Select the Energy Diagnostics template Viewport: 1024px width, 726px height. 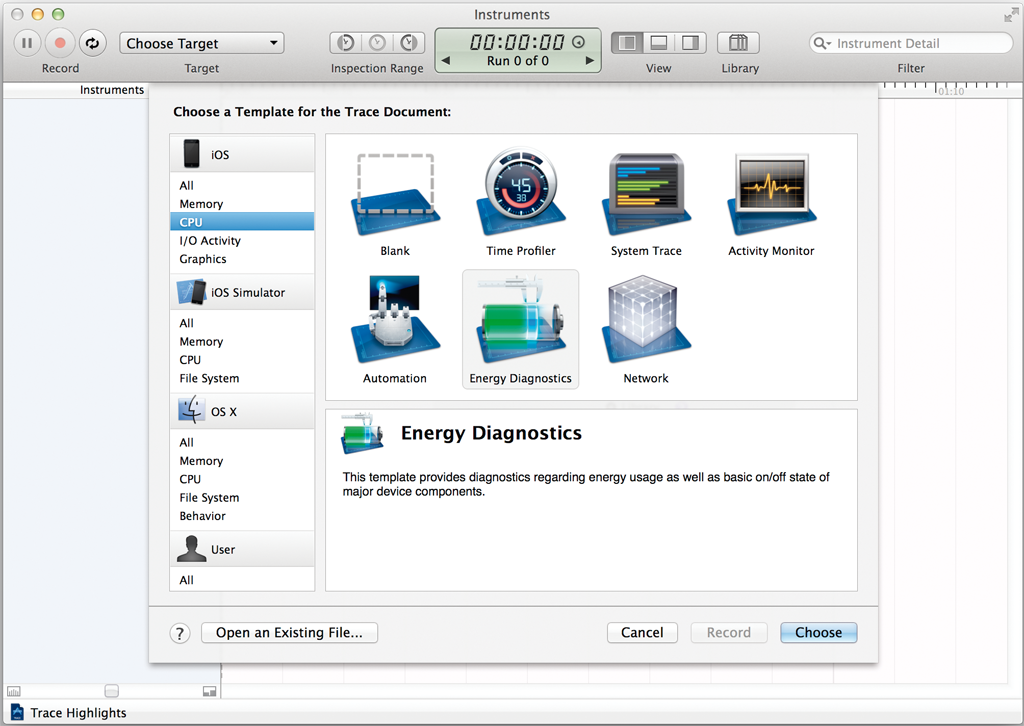(520, 330)
